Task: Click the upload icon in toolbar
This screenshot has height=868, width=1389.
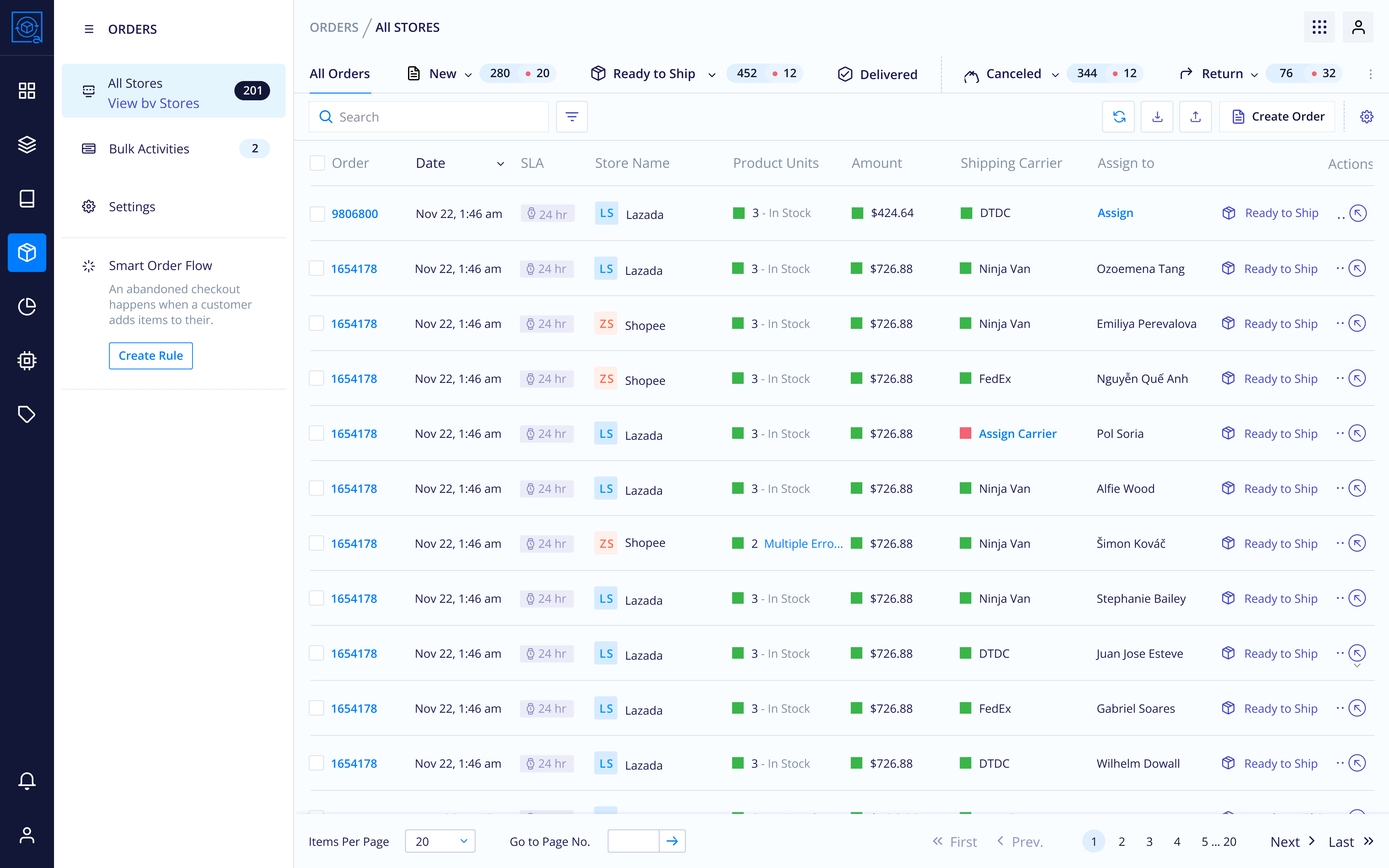Action: pyautogui.click(x=1195, y=116)
